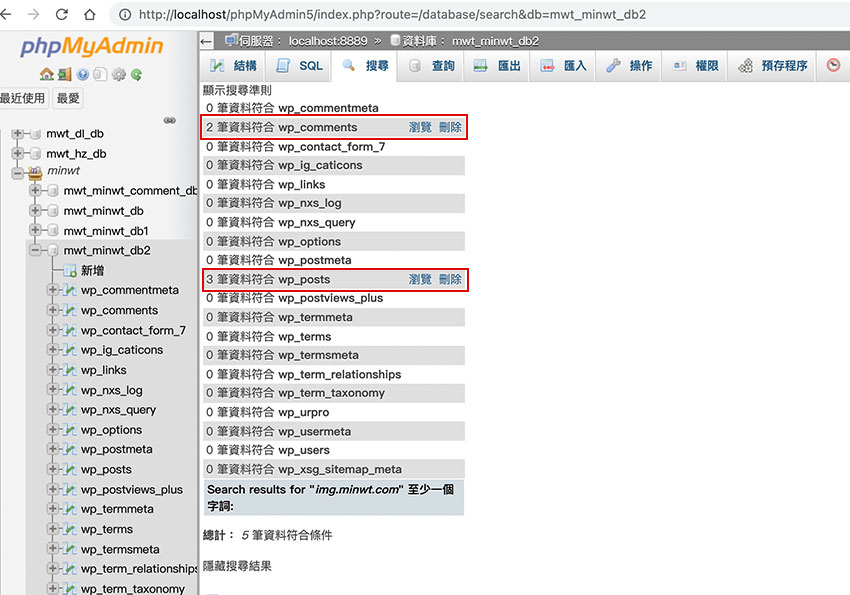850x595 pixels.
Task: Open the 操作 operations tab
Action: point(629,66)
